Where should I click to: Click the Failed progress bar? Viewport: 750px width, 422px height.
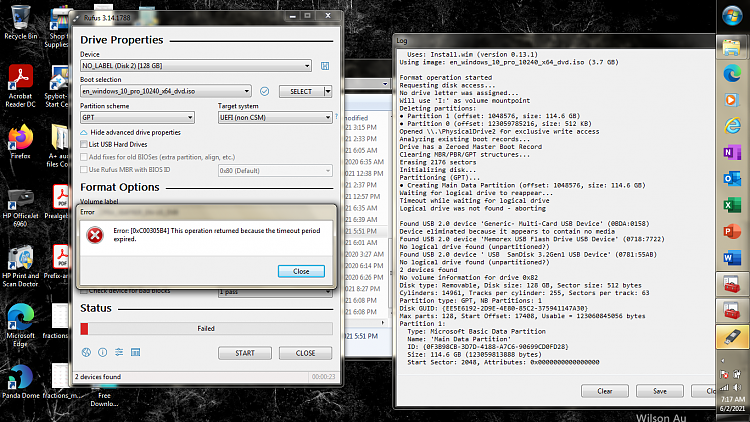(x=206, y=328)
